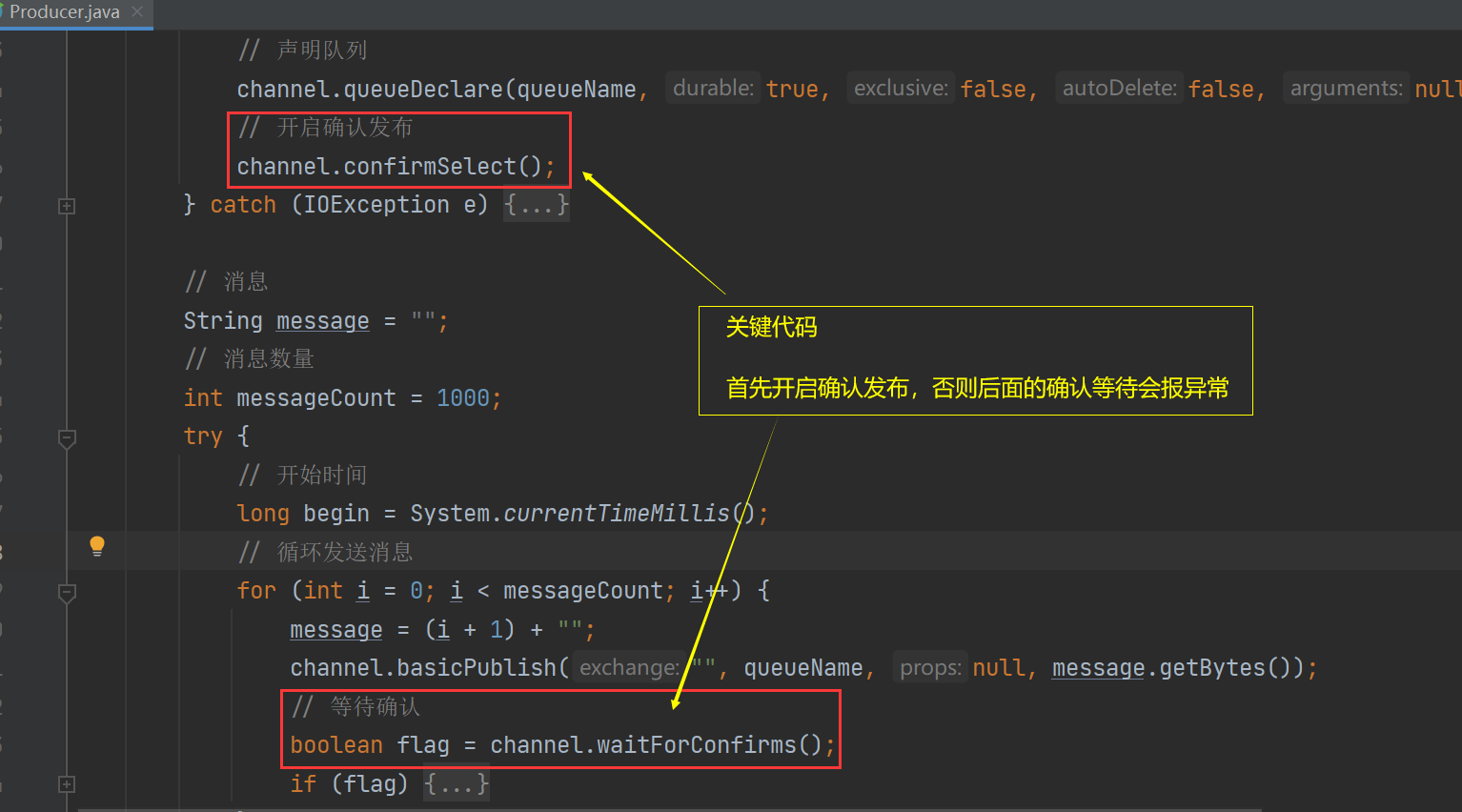Click the exclusive: parameter hint
The image size is (1462, 812).
coord(901,89)
